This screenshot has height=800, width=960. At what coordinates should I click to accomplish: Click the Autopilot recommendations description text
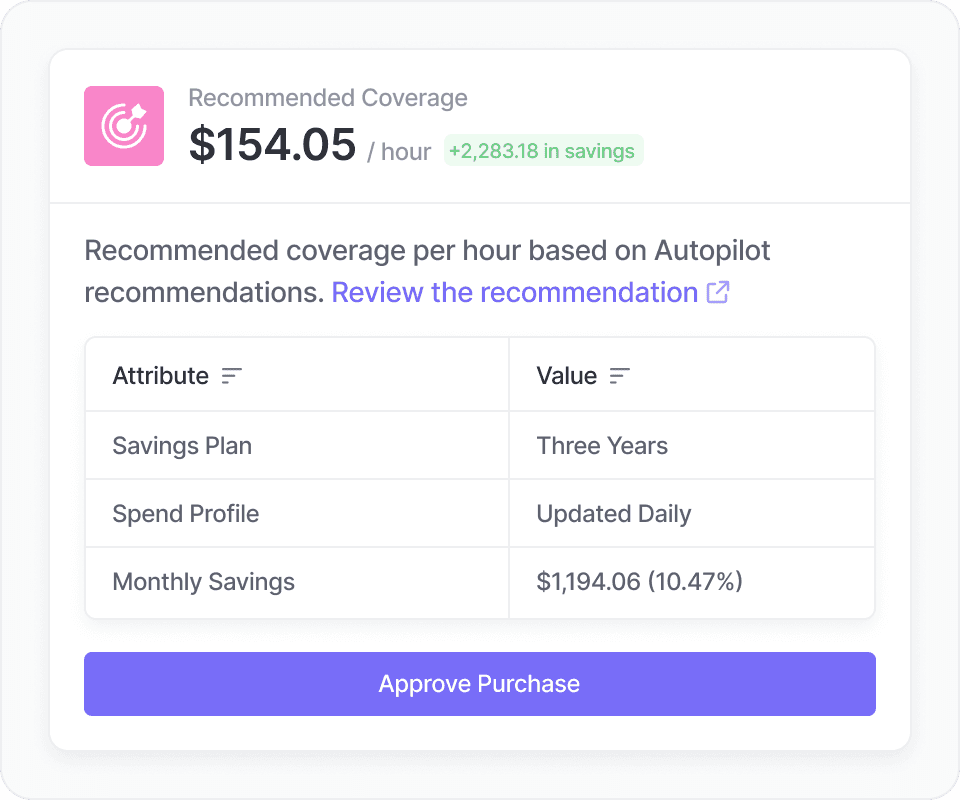[x=427, y=250]
